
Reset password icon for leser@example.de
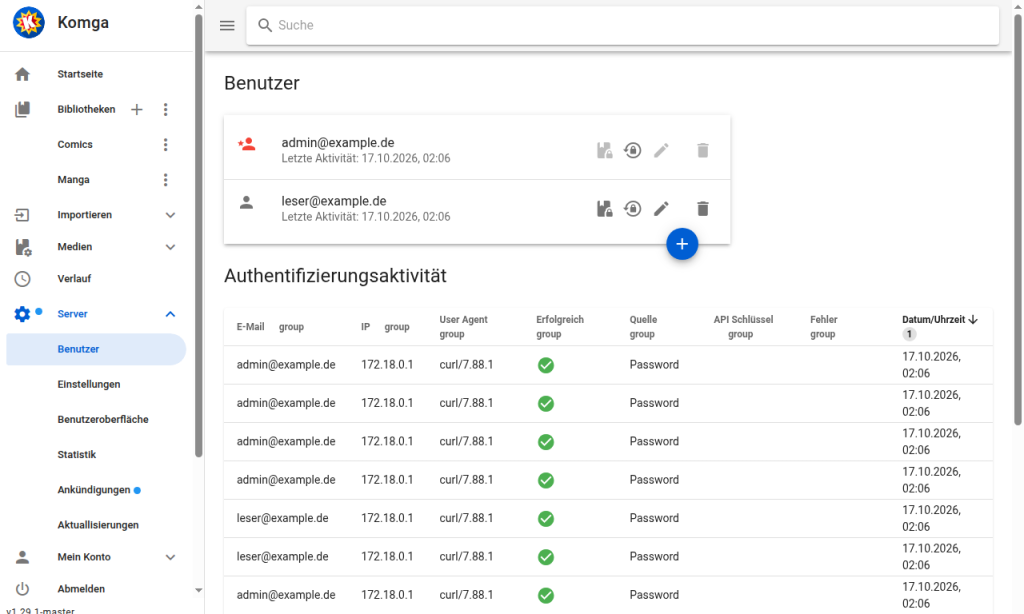[x=632, y=209]
